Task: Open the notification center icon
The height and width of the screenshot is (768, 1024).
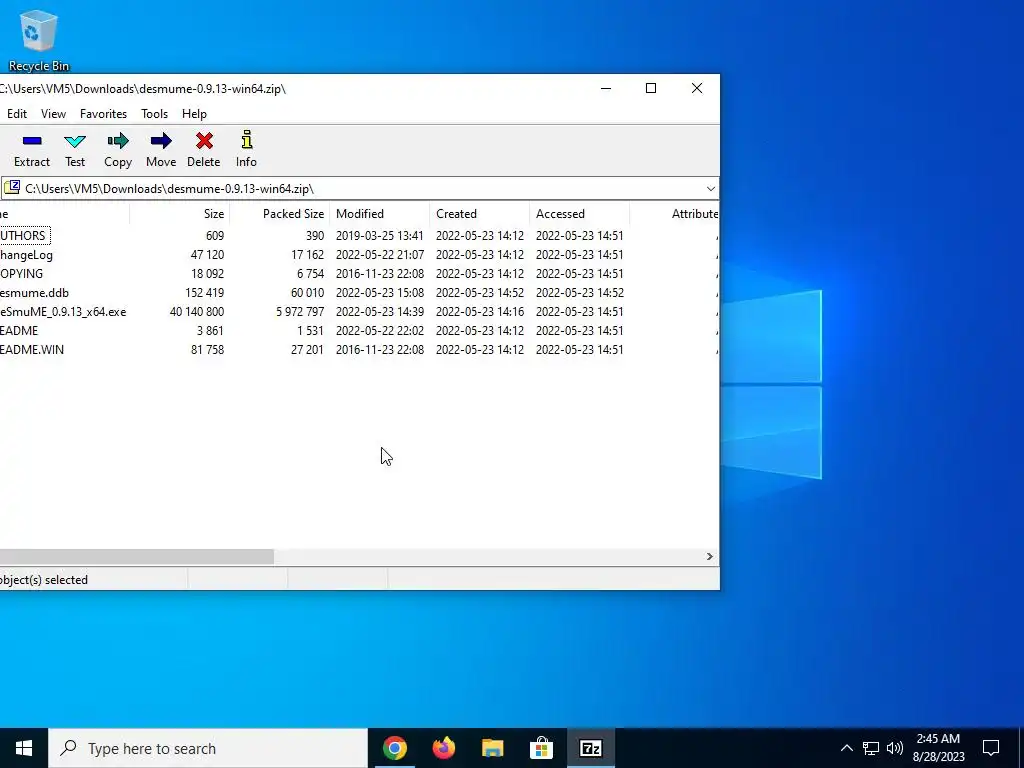Action: click(x=991, y=748)
